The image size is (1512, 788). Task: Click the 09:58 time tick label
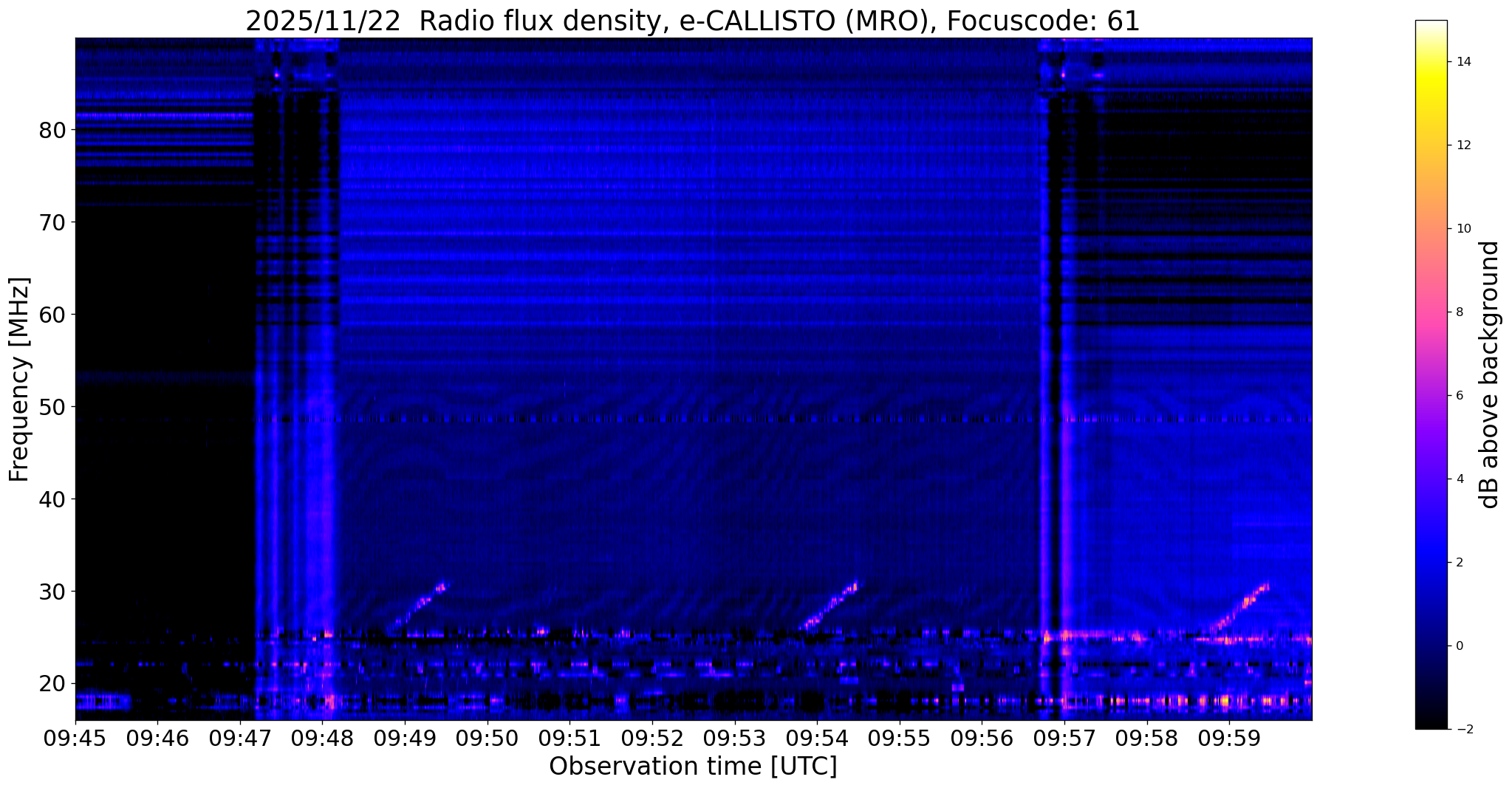pos(1146,737)
